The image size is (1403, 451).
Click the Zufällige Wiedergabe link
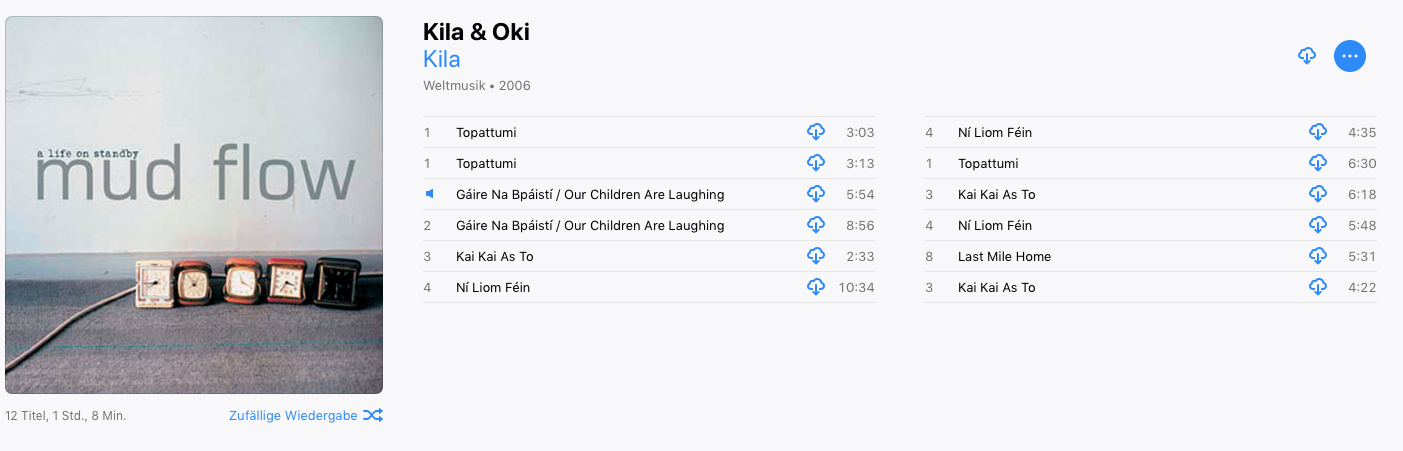point(292,415)
